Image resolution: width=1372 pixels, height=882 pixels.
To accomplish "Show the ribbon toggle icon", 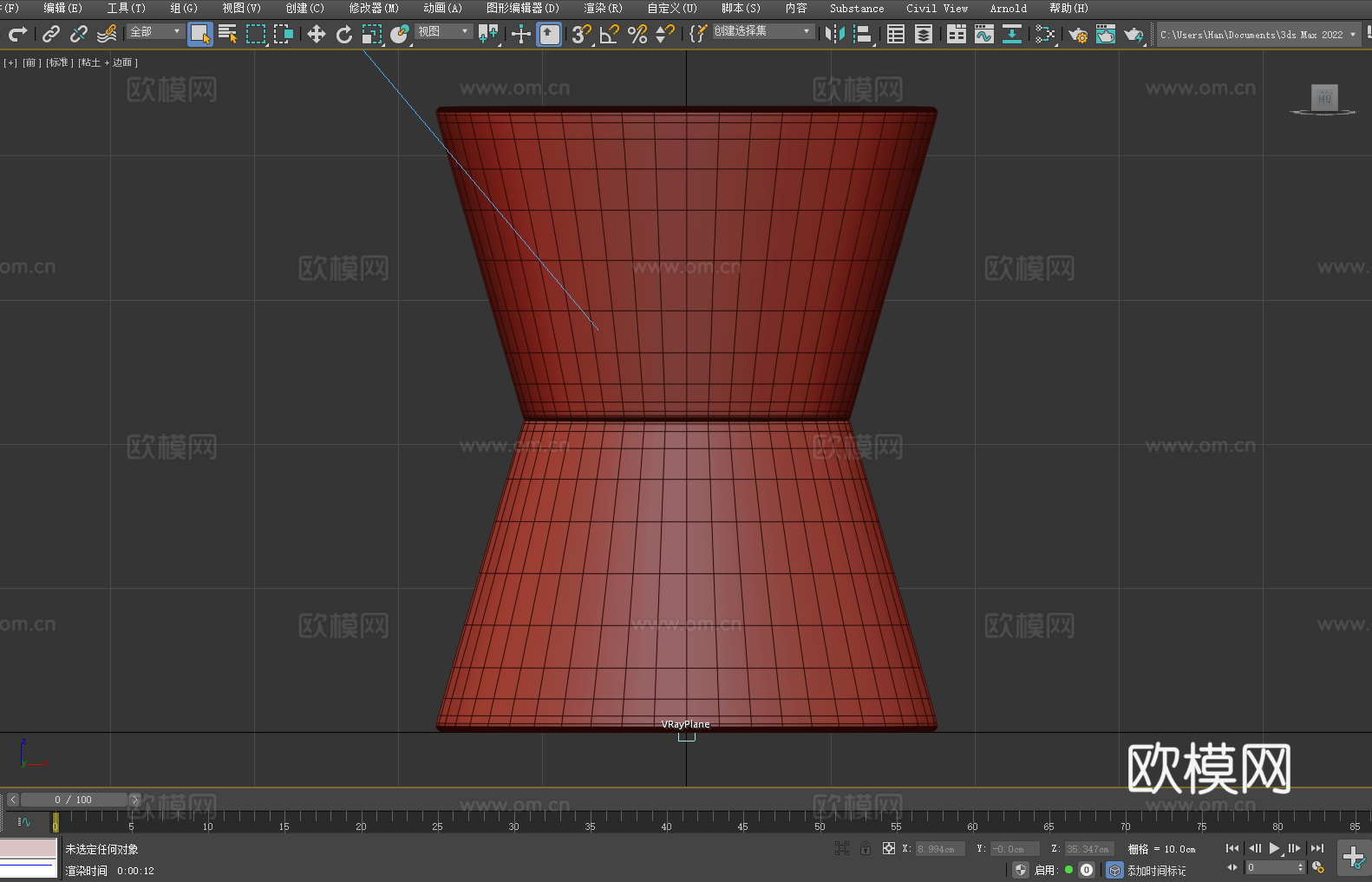I will coord(957,34).
